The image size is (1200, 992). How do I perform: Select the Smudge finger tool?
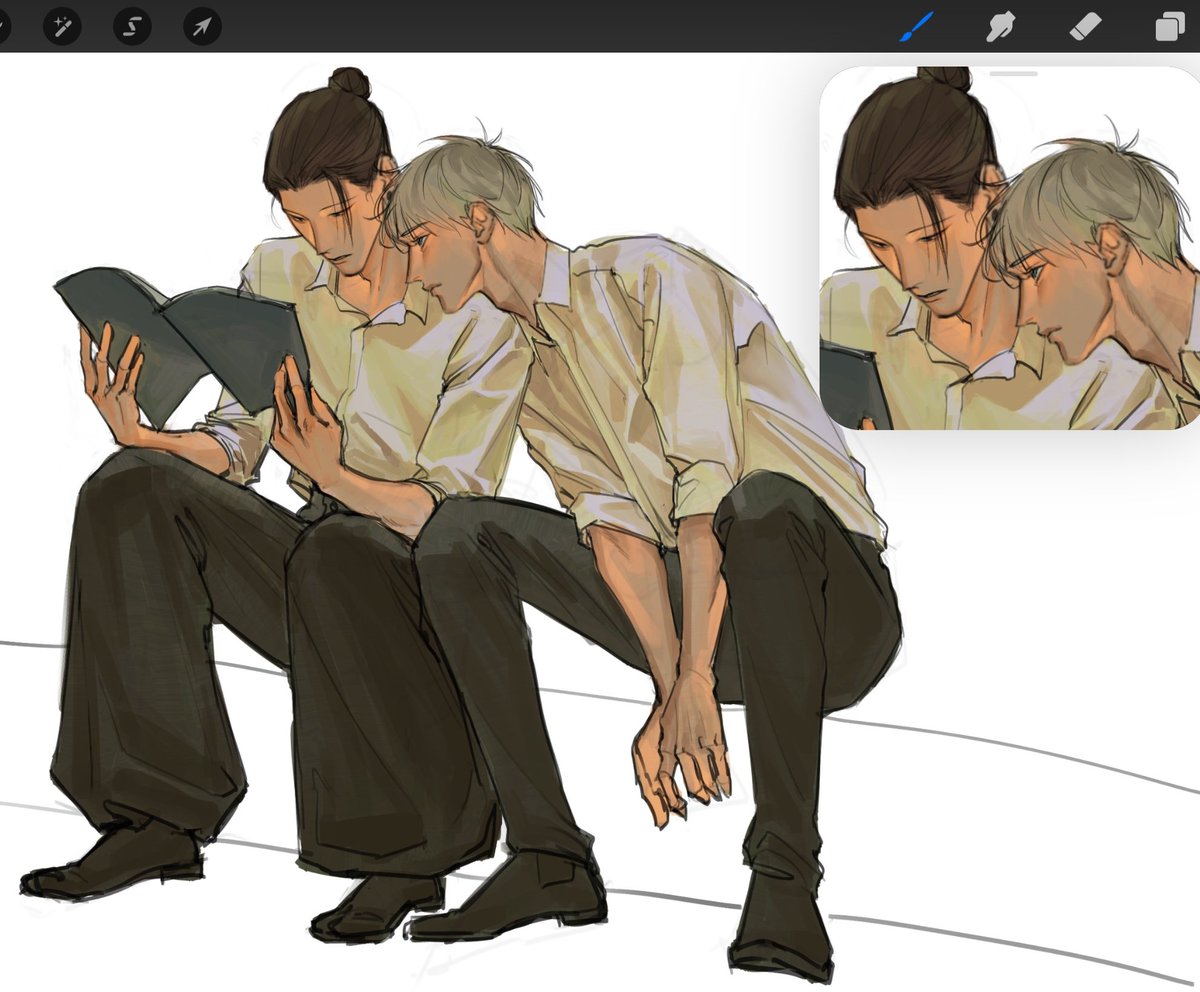point(1001,27)
